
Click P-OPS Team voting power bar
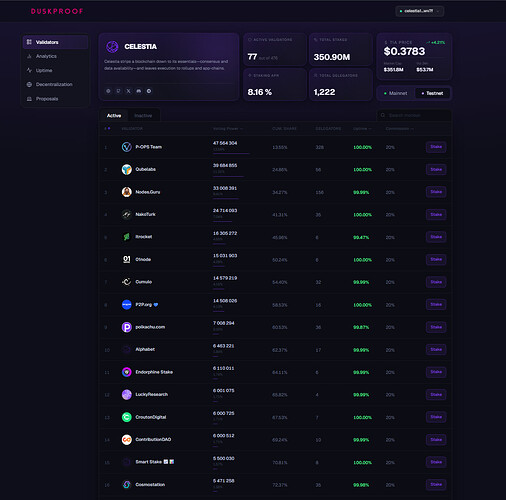tap(231, 154)
